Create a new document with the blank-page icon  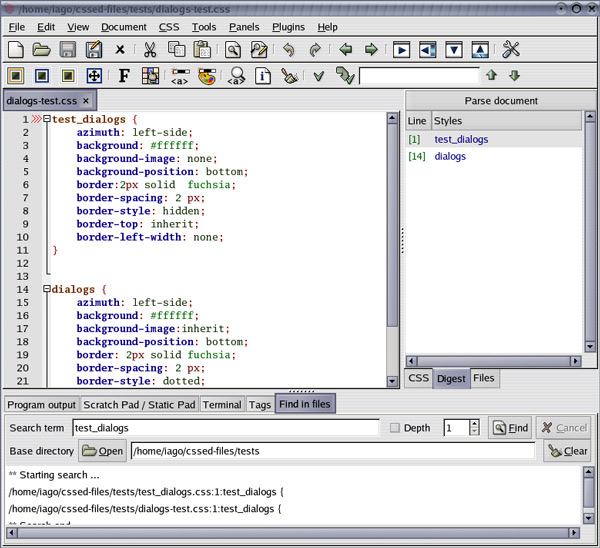tap(16, 50)
